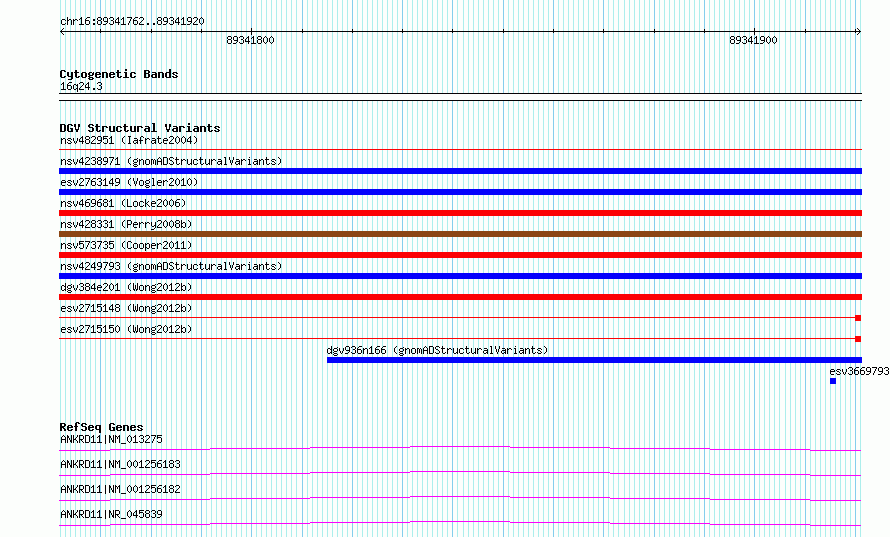Click the 16q24.3 band label
Viewport: 890px width, 537px height.
pos(81,86)
